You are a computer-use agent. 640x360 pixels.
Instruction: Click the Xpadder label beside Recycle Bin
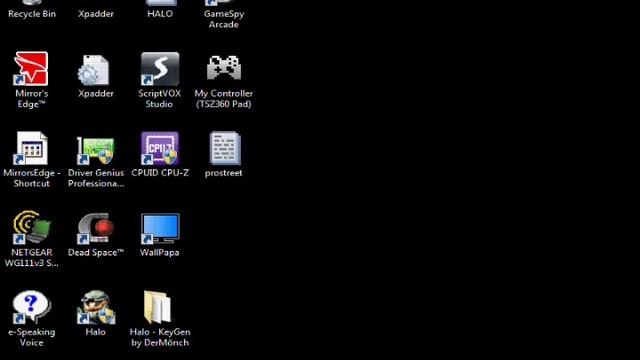(96, 14)
